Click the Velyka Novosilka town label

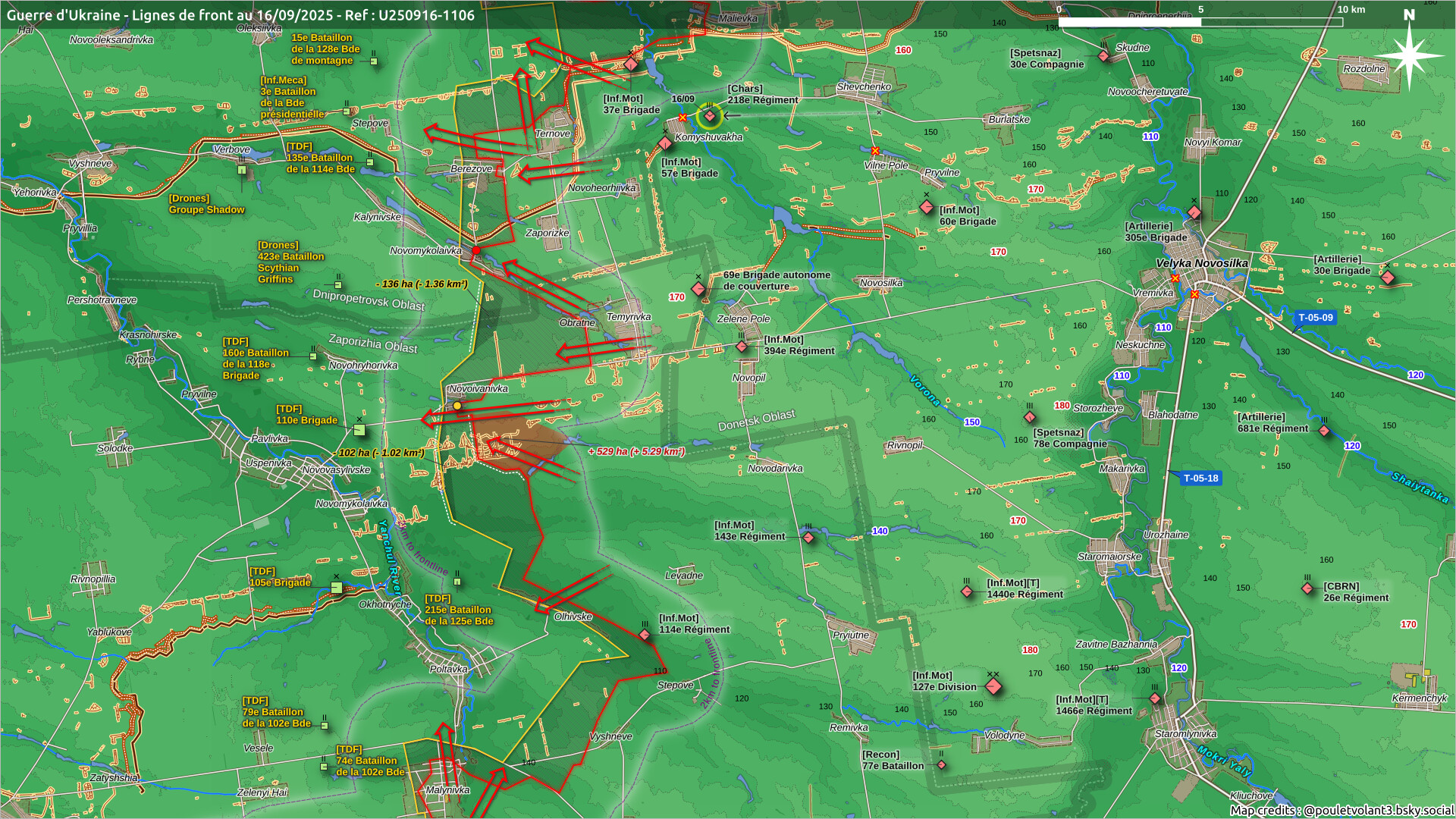1201,263
